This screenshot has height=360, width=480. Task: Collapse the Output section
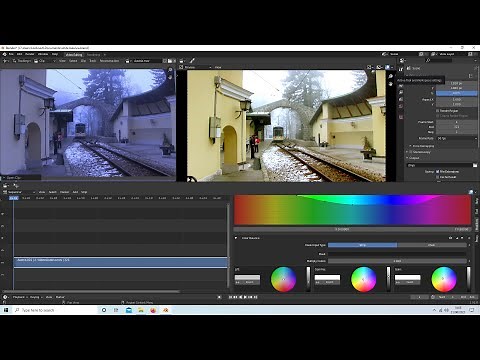coord(413,158)
